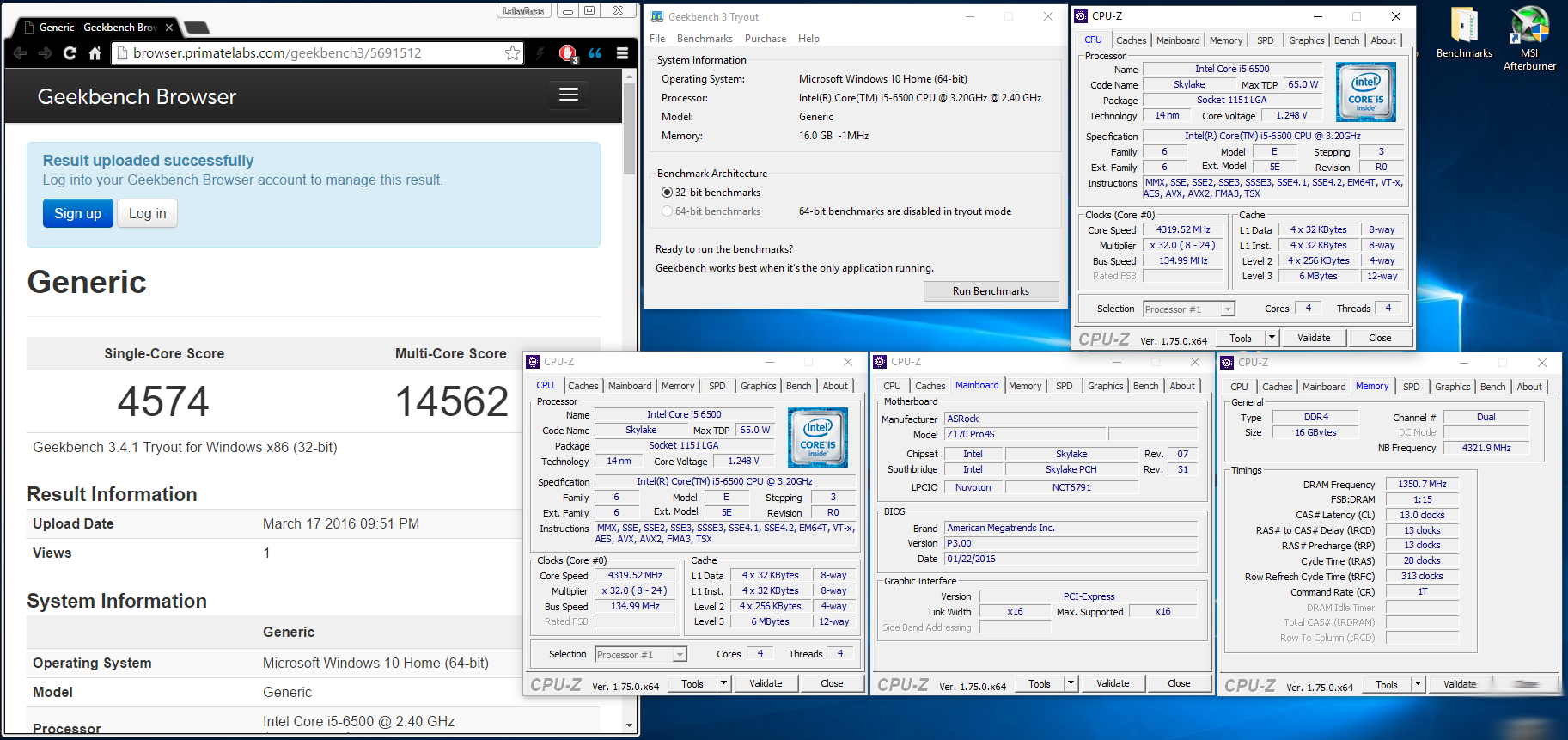Expand Tools arrow in top CPU-Z window

1272,338
